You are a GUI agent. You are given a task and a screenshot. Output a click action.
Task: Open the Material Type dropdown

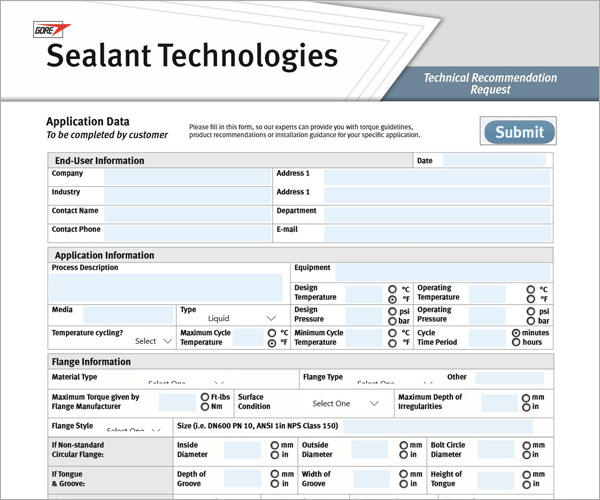[x=186, y=382]
